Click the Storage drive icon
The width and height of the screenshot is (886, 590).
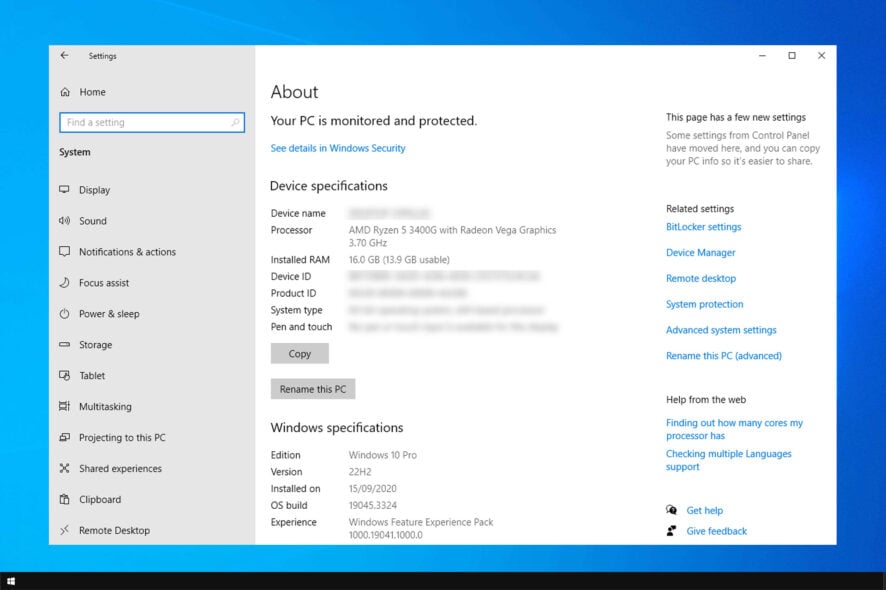click(64, 344)
